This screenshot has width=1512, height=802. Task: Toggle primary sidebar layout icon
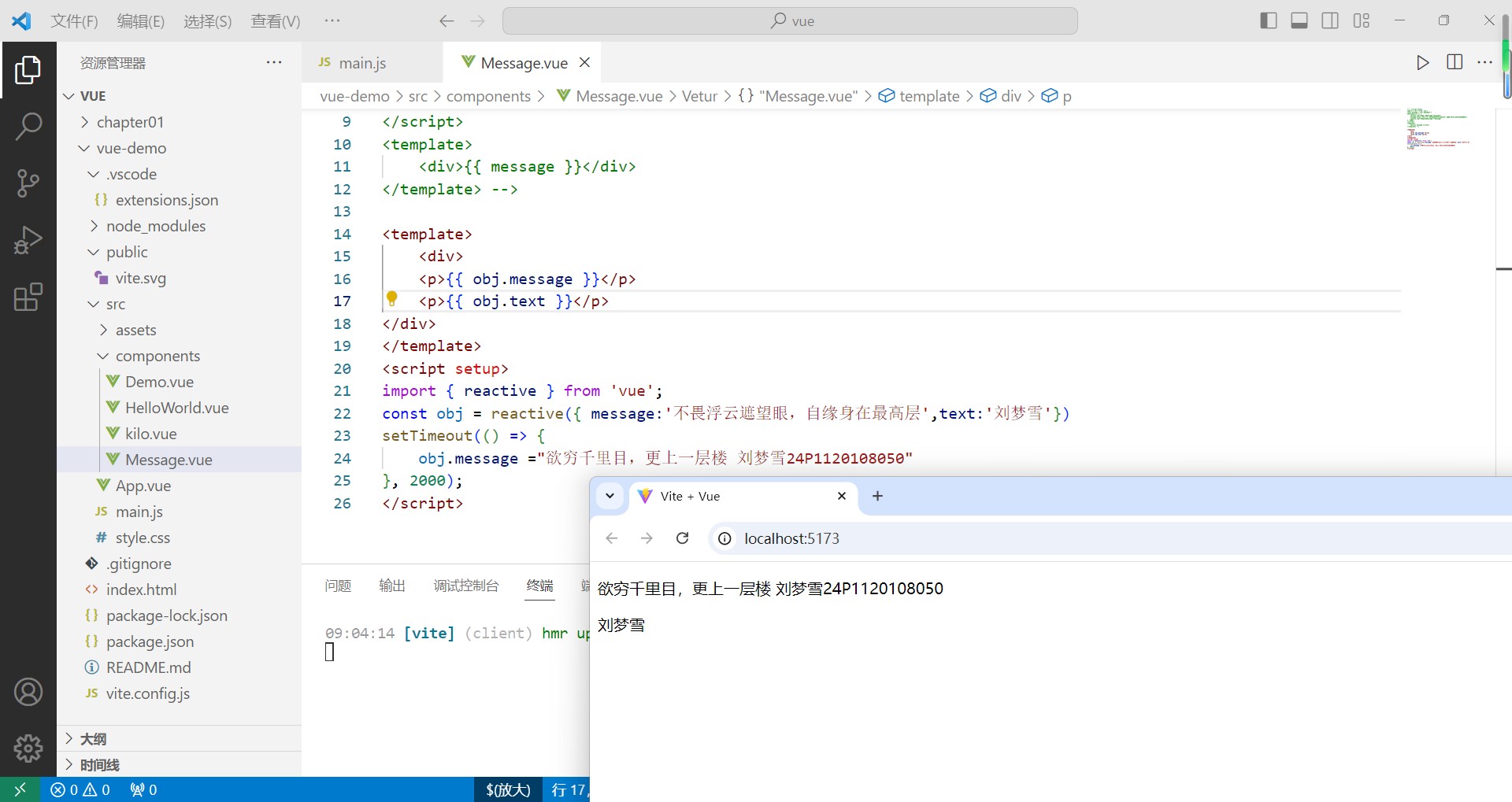(x=1269, y=20)
